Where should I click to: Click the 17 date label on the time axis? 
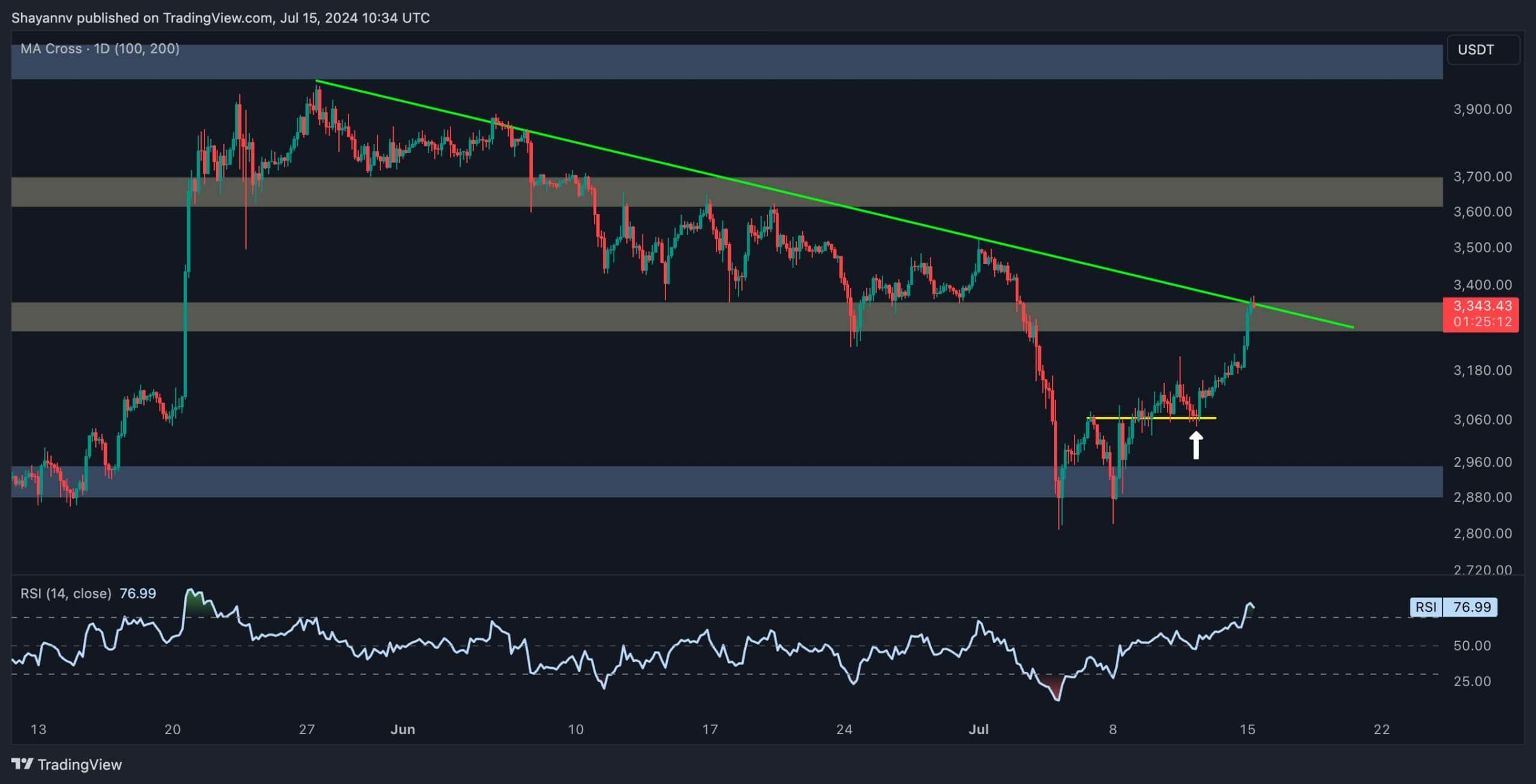pos(710,729)
